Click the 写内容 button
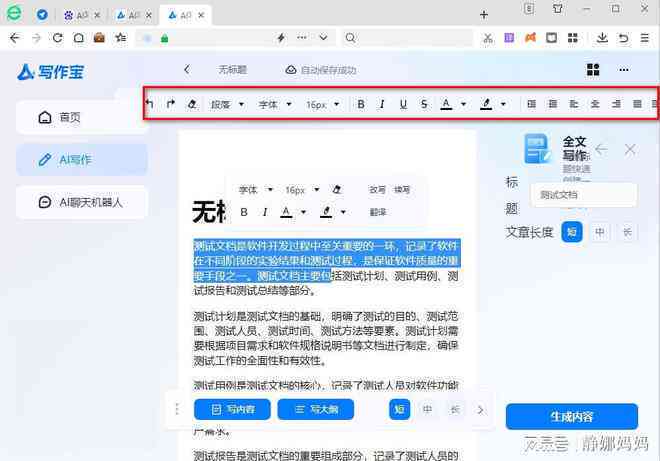The image size is (660, 461). point(232,409)
